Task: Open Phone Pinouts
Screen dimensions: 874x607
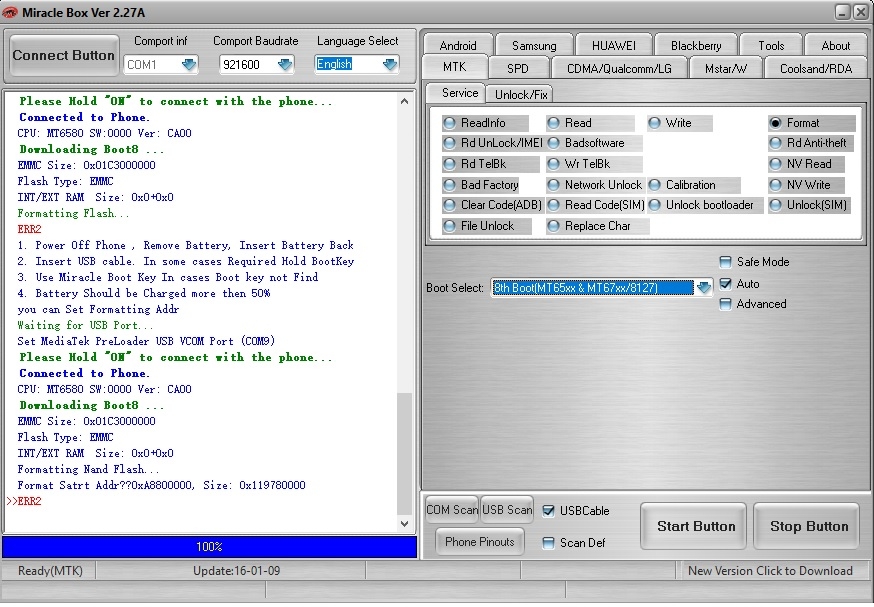Action: (x=480, y=541)
